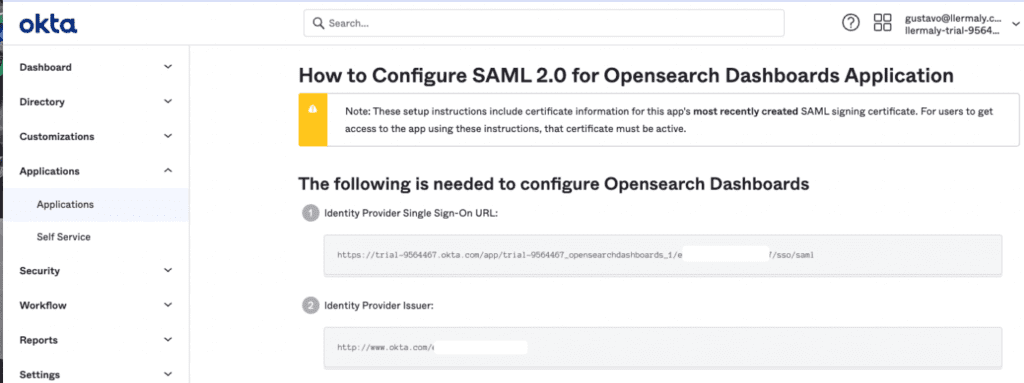Expand the Dashboard menu chevron
Viewport: 1024px width, 383px height.
168,67
